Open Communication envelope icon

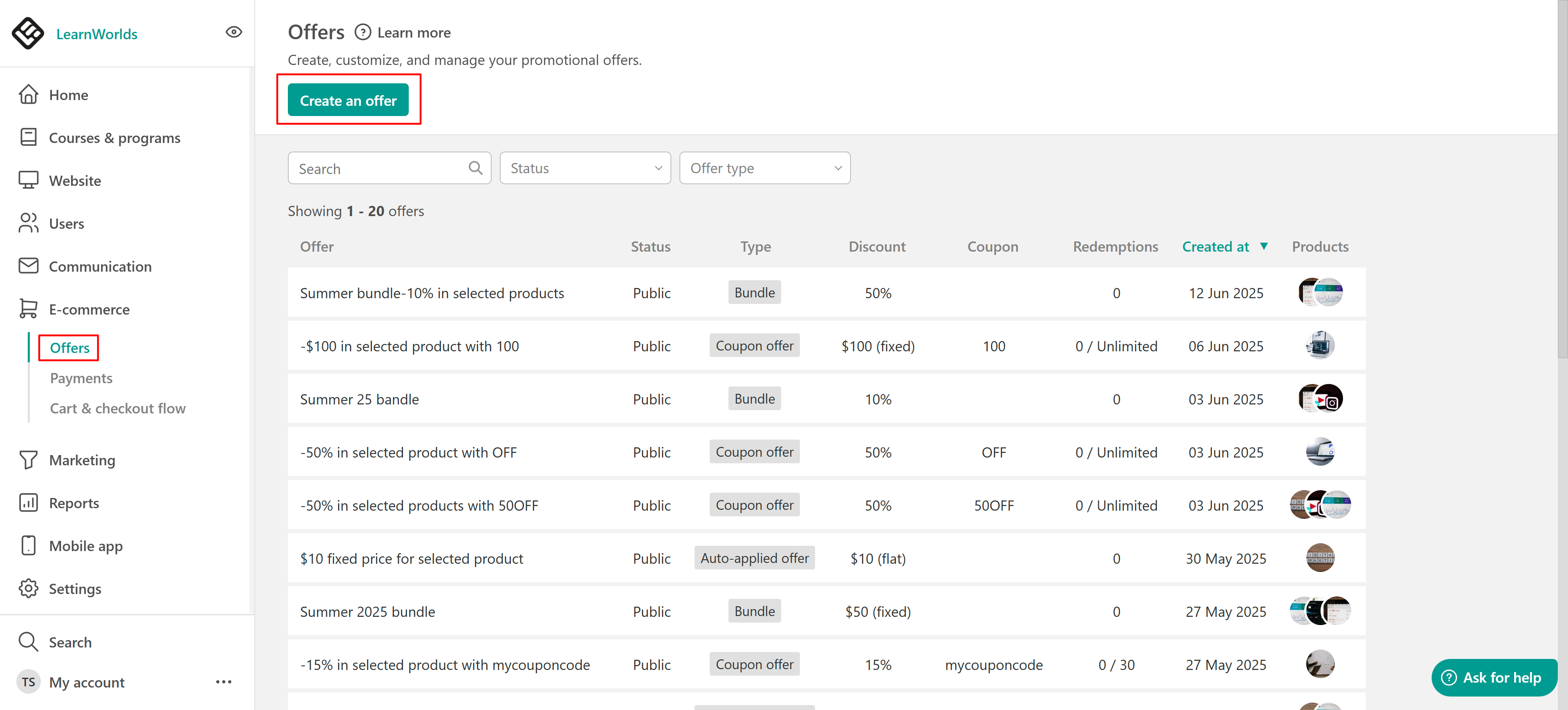pos(29,266)
